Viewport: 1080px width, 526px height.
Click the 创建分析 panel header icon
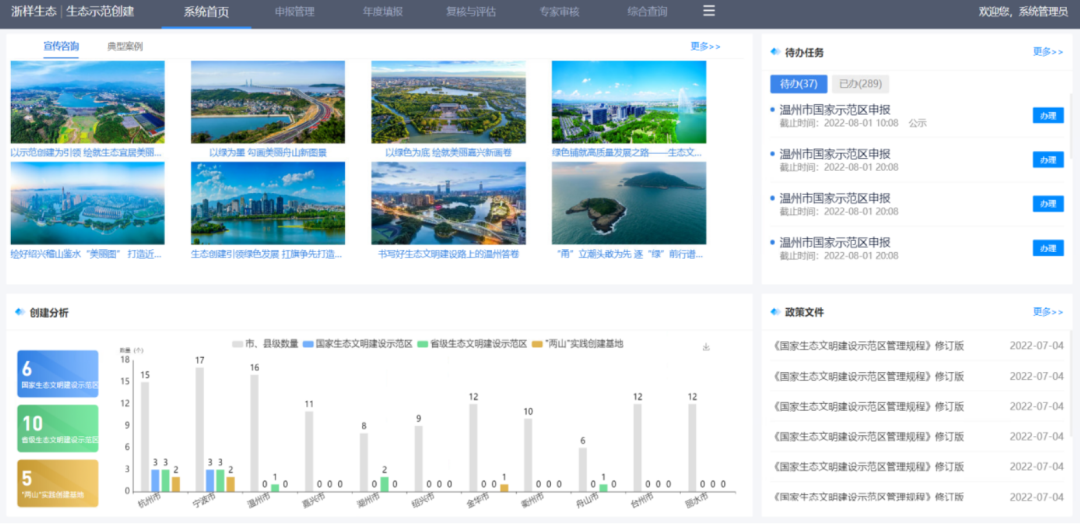pyautogui.click(x=20, y=313)
